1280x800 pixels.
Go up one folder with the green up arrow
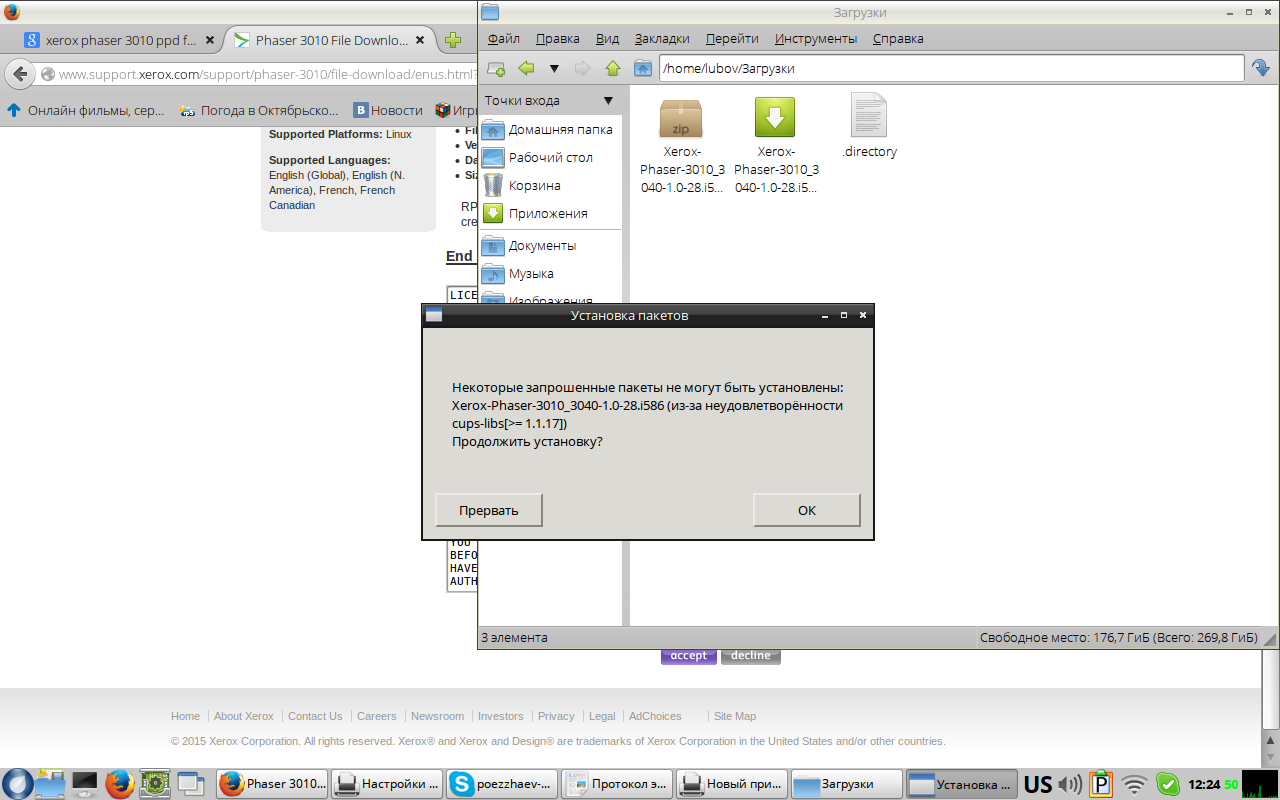pos(613,68)
